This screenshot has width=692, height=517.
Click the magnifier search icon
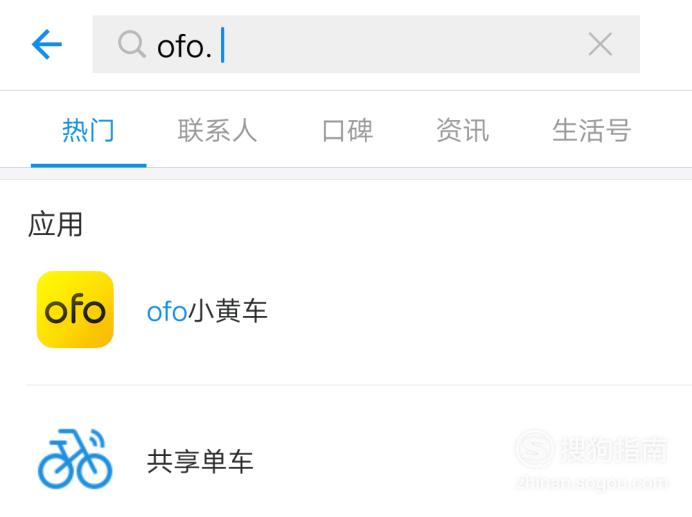click(132, 44)
